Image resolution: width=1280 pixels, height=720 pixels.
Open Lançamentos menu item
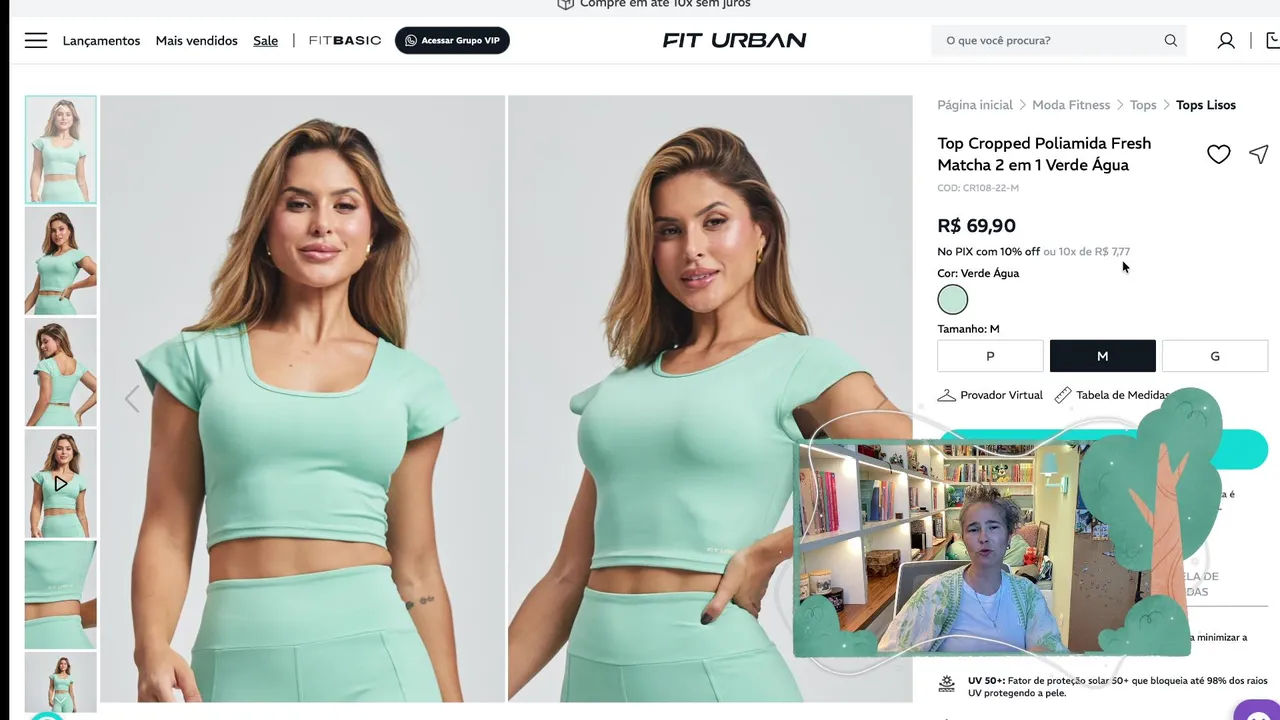[x=101, y=41]
